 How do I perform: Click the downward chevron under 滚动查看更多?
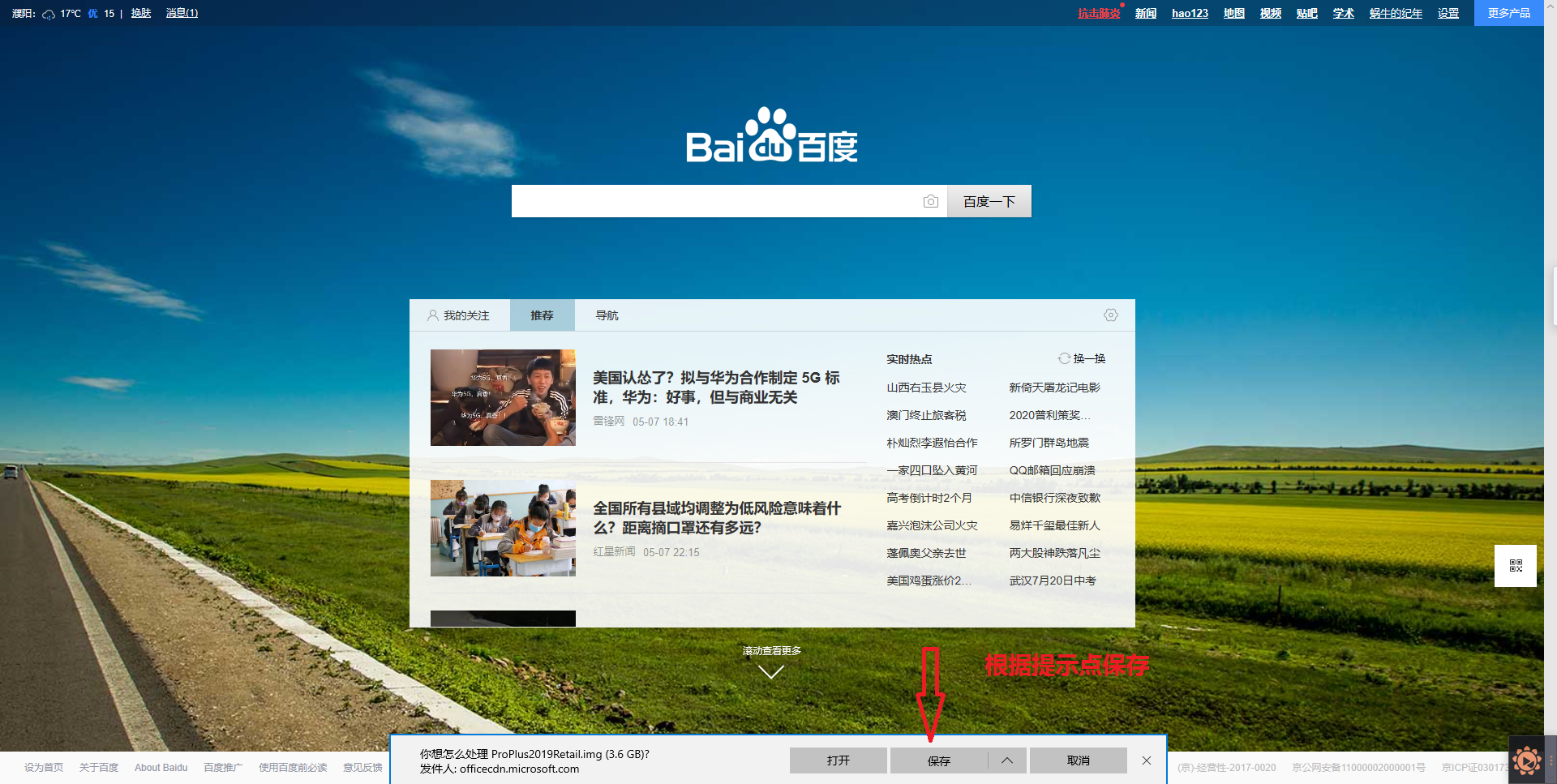click(771, 671)
